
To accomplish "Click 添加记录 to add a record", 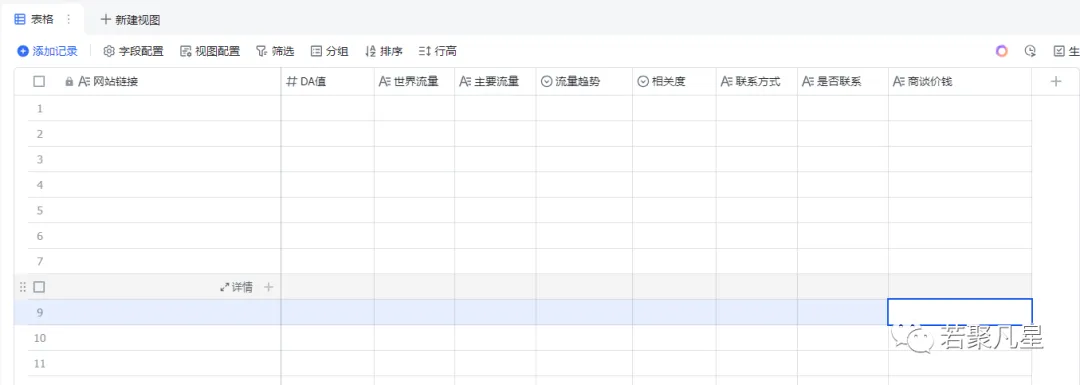I will (48, 51).
